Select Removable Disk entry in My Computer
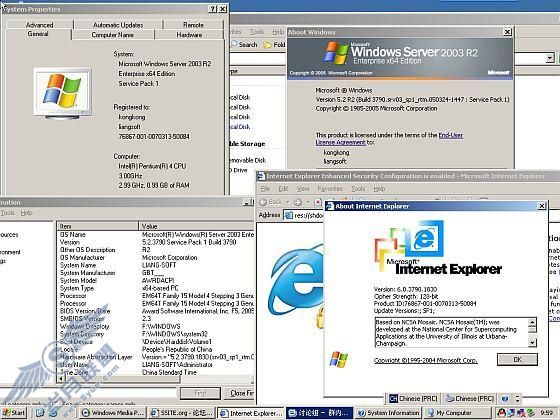Image resolution: width=560 pixels, height=420 pixels. [x=248, y=160]
